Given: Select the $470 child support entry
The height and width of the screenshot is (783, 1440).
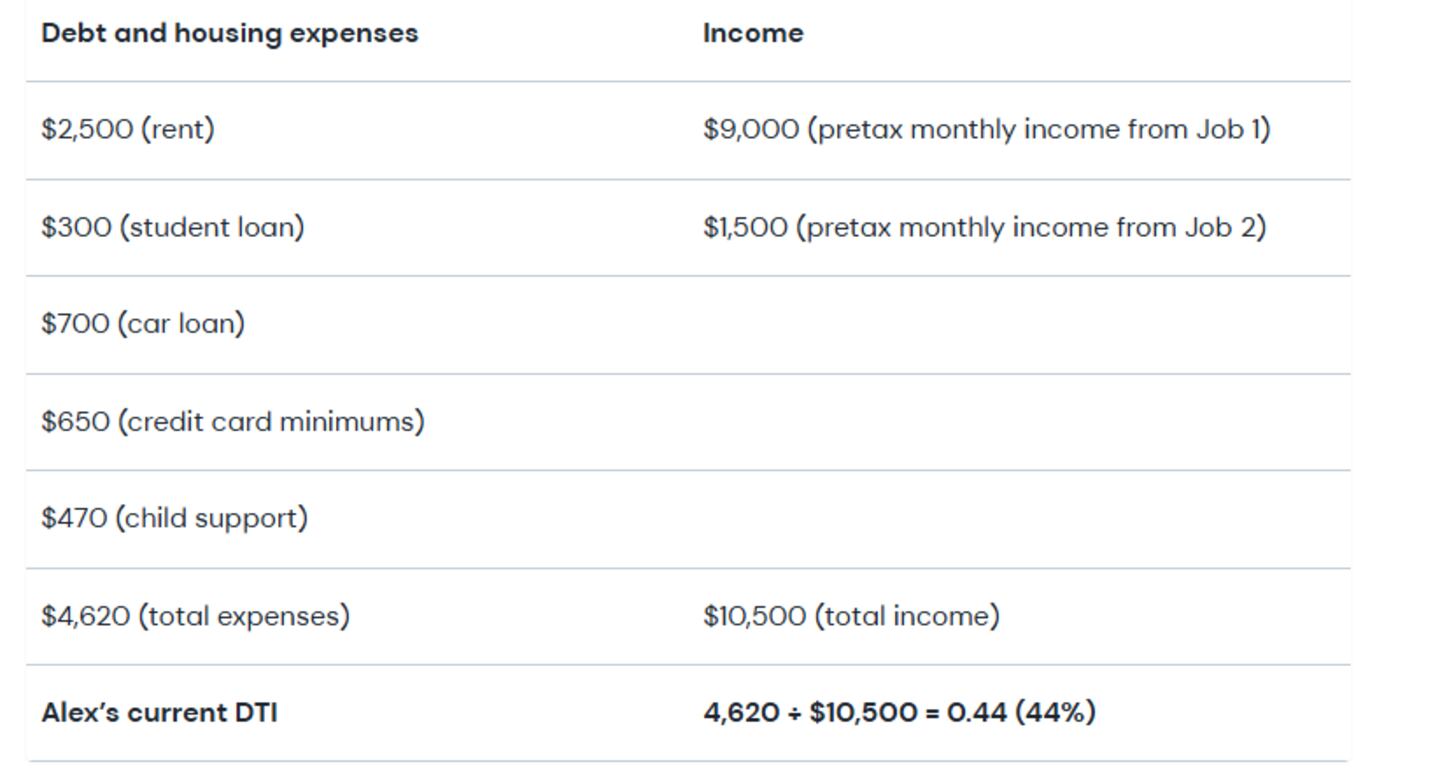Looking at the screenshot, I should tap(174, 518).
